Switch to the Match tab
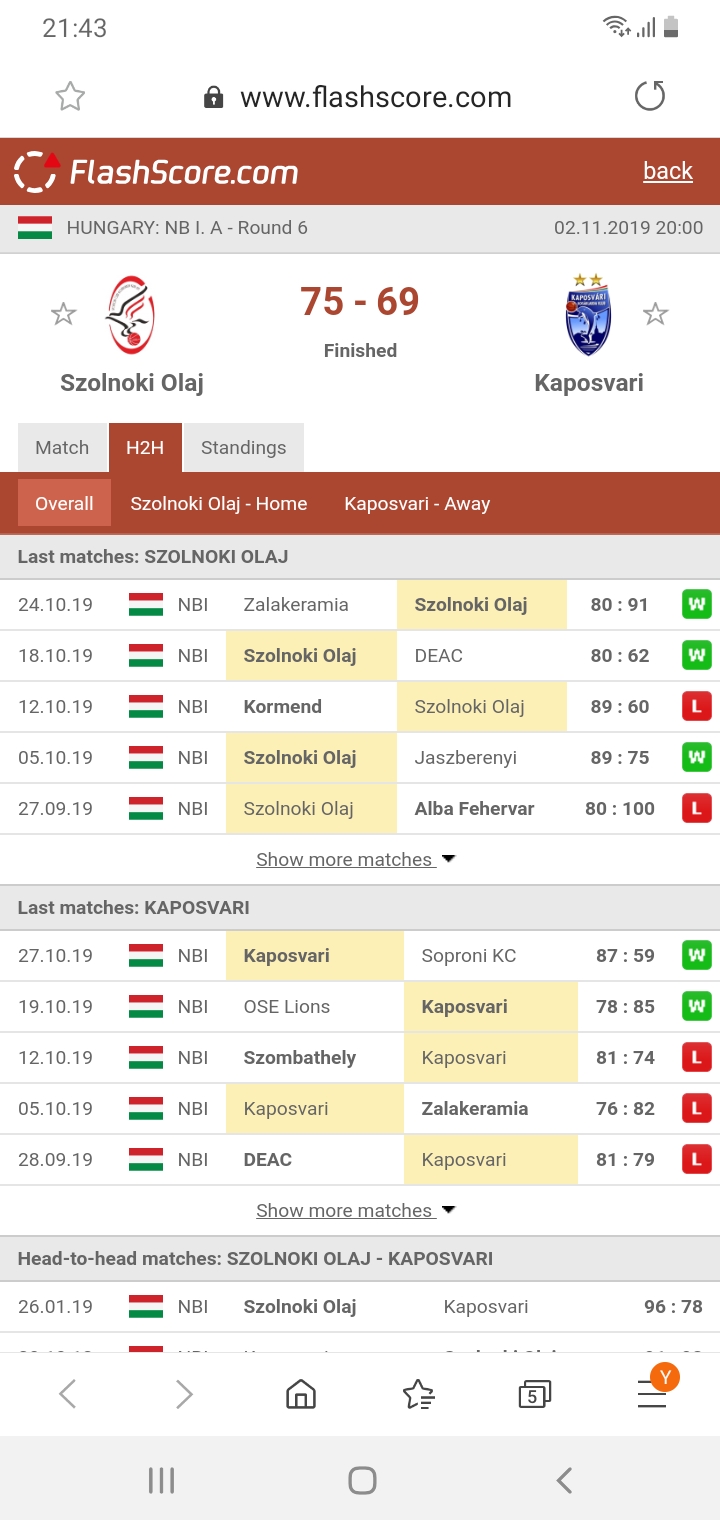The image size is (720, 1520). [x=62, y=447]
